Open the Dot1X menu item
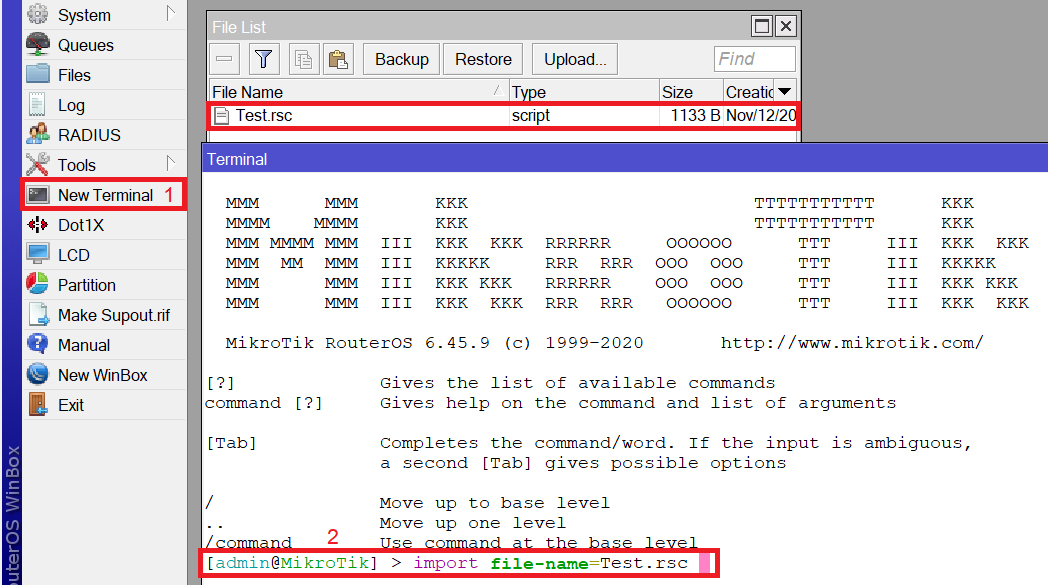Image resolution: width=1048 pixels, height=585 pixels. [104, 225]
